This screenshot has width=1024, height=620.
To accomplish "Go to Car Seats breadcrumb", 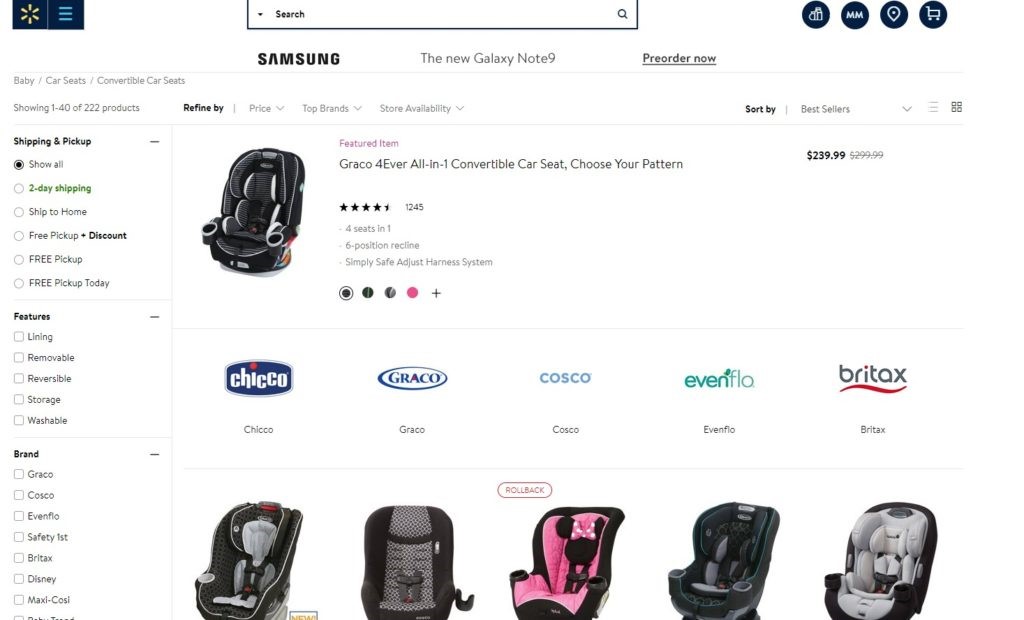I will tap(65, 80).
